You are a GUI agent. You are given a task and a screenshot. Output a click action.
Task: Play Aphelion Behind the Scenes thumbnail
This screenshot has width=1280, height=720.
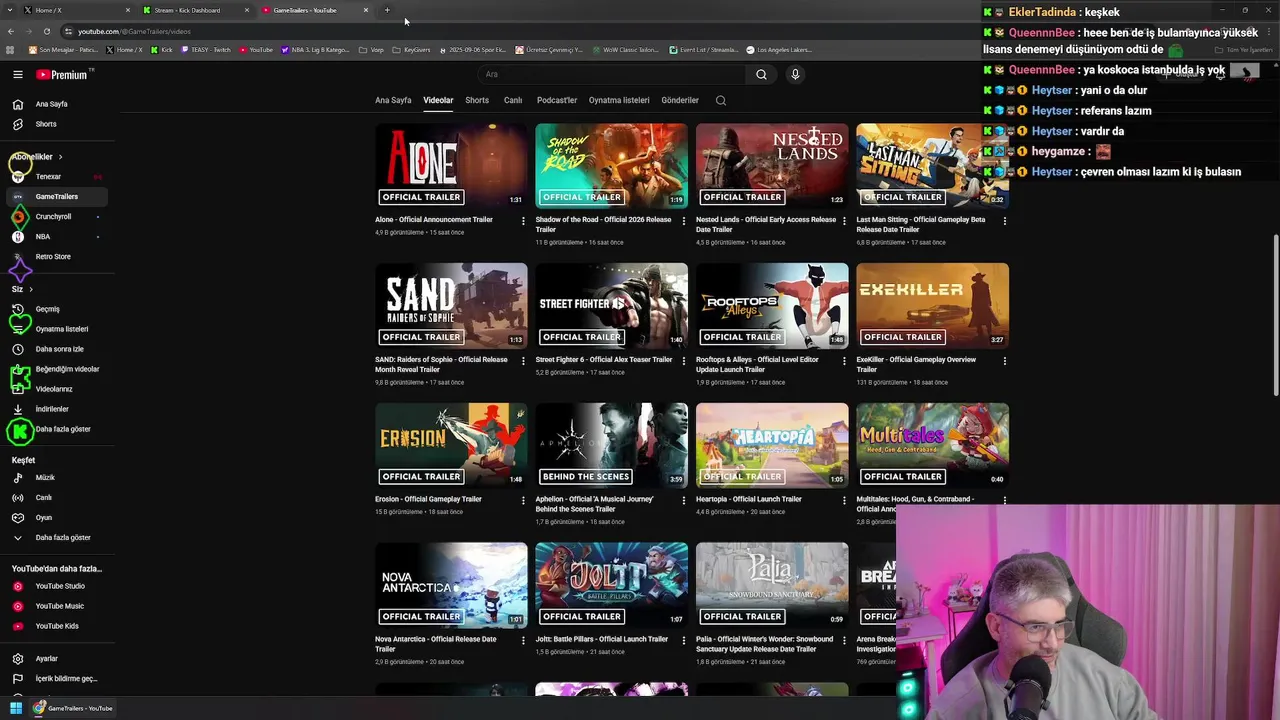pyautogui.click(x=611, y=445)
